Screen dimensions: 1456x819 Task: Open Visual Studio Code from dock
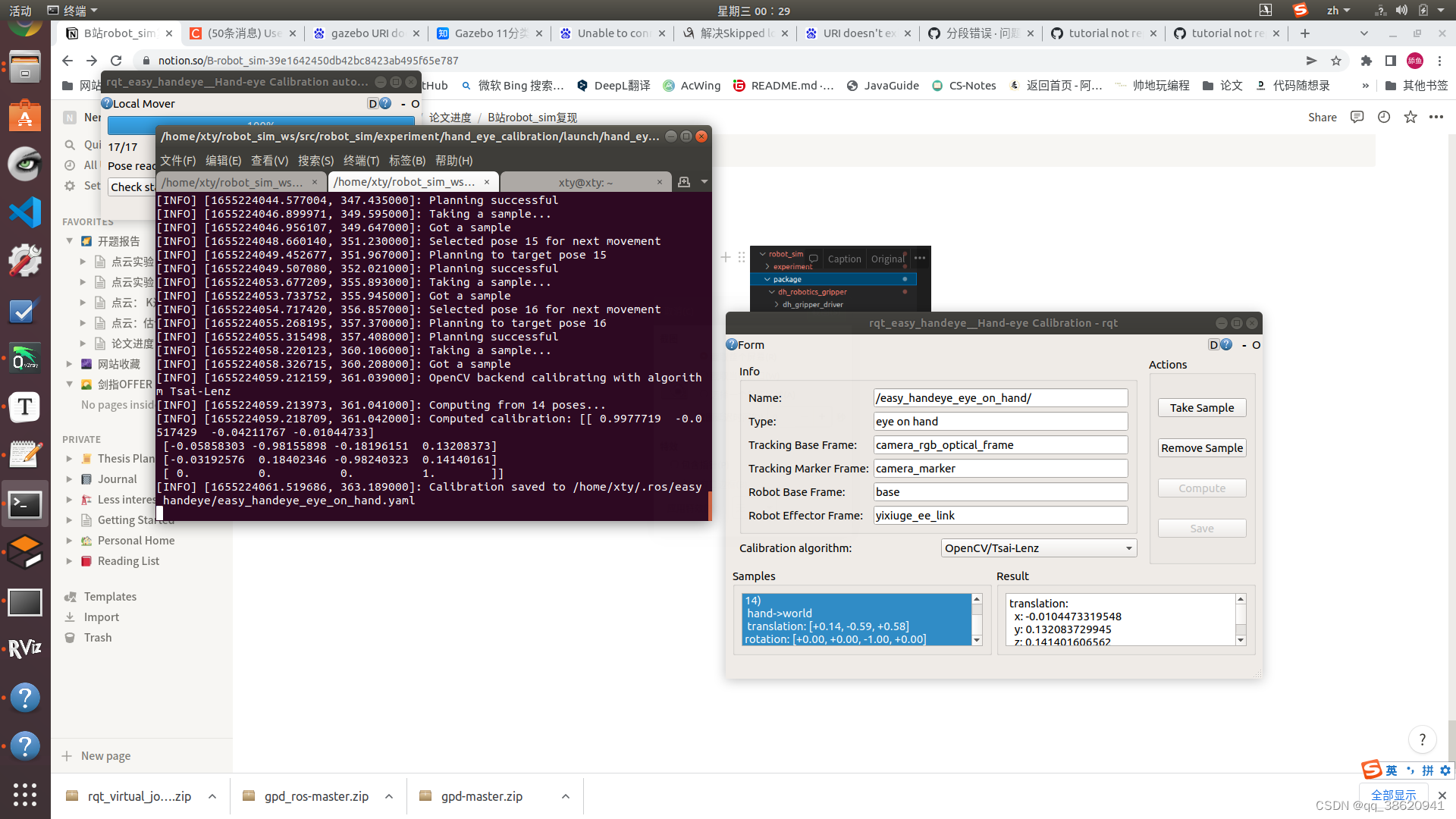click(25, 213)
